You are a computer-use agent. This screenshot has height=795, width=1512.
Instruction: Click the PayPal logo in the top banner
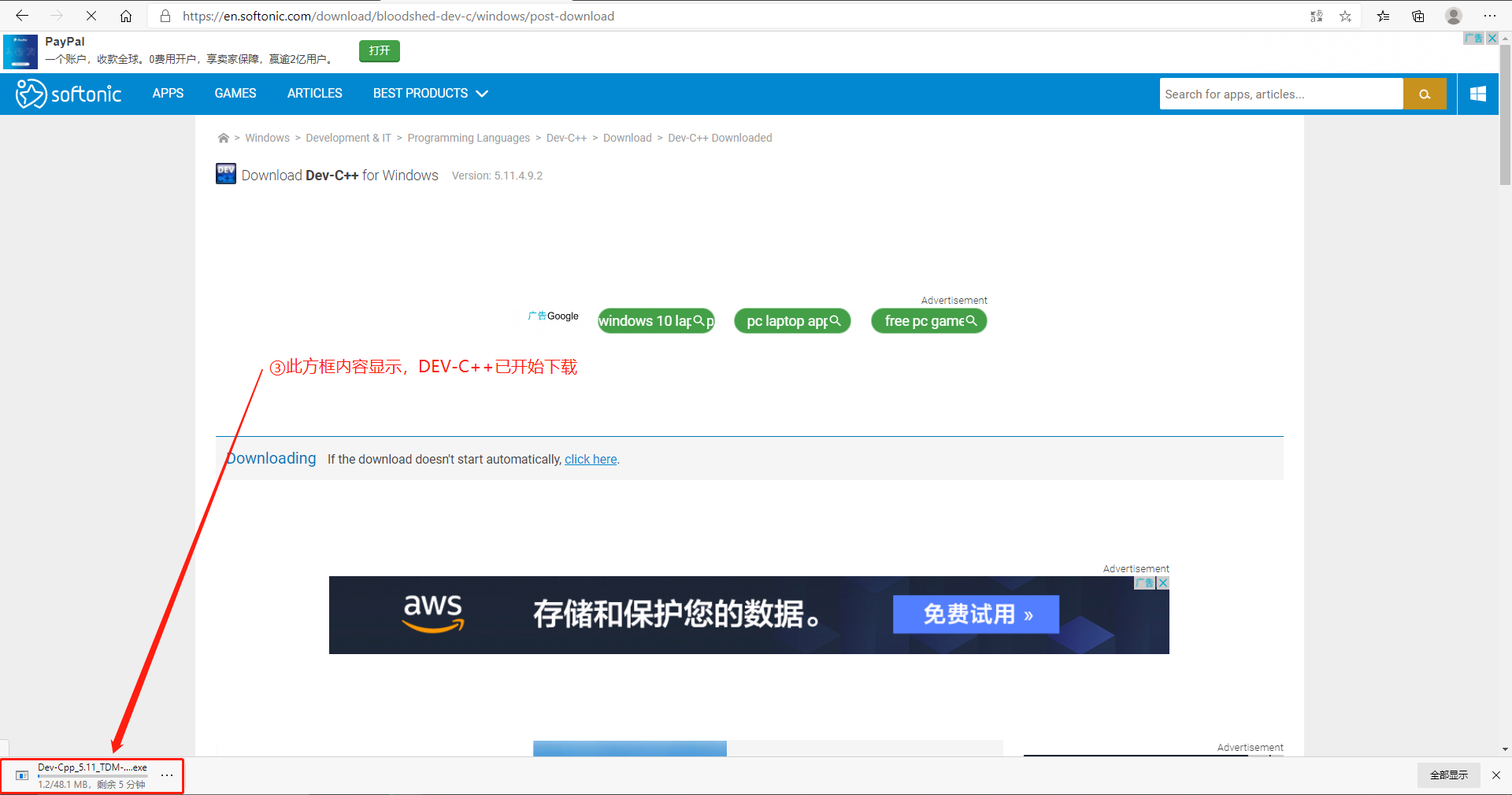pos(20,52)
